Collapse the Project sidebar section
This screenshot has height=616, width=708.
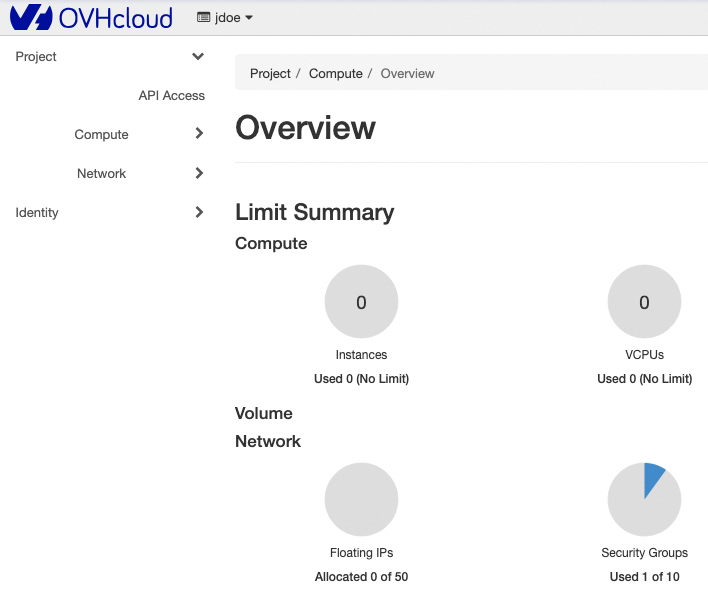pos(198,57)
